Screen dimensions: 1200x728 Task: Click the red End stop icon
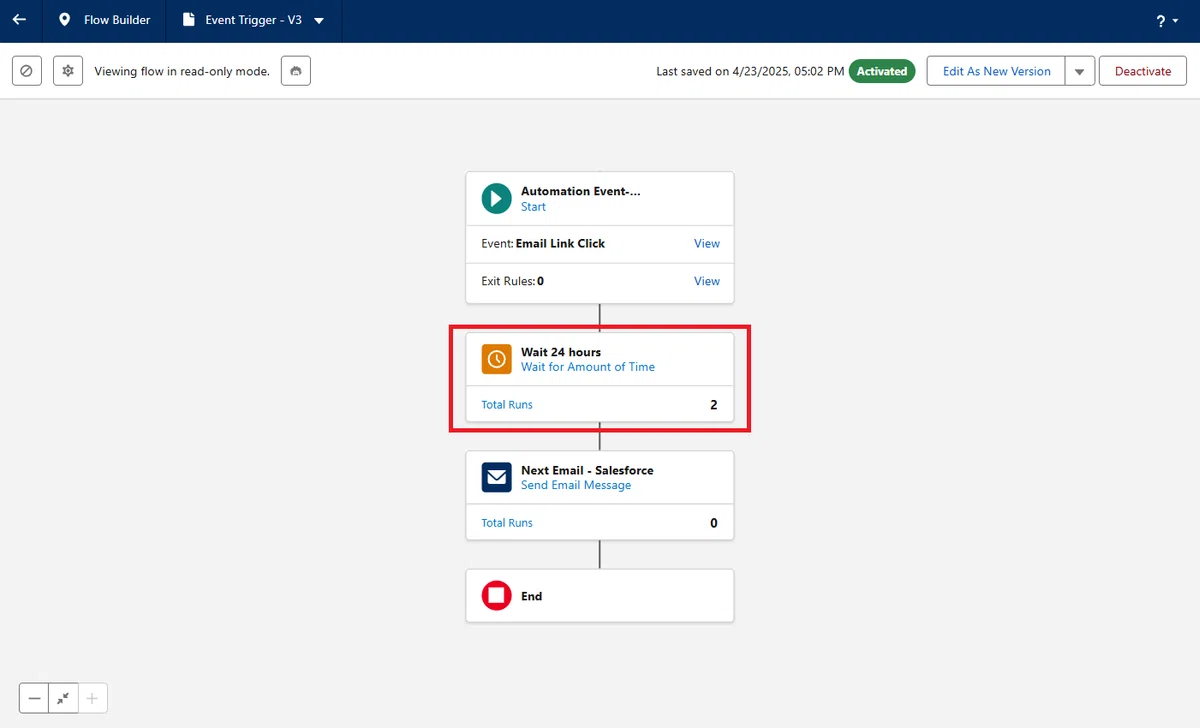tap(496, 596)
